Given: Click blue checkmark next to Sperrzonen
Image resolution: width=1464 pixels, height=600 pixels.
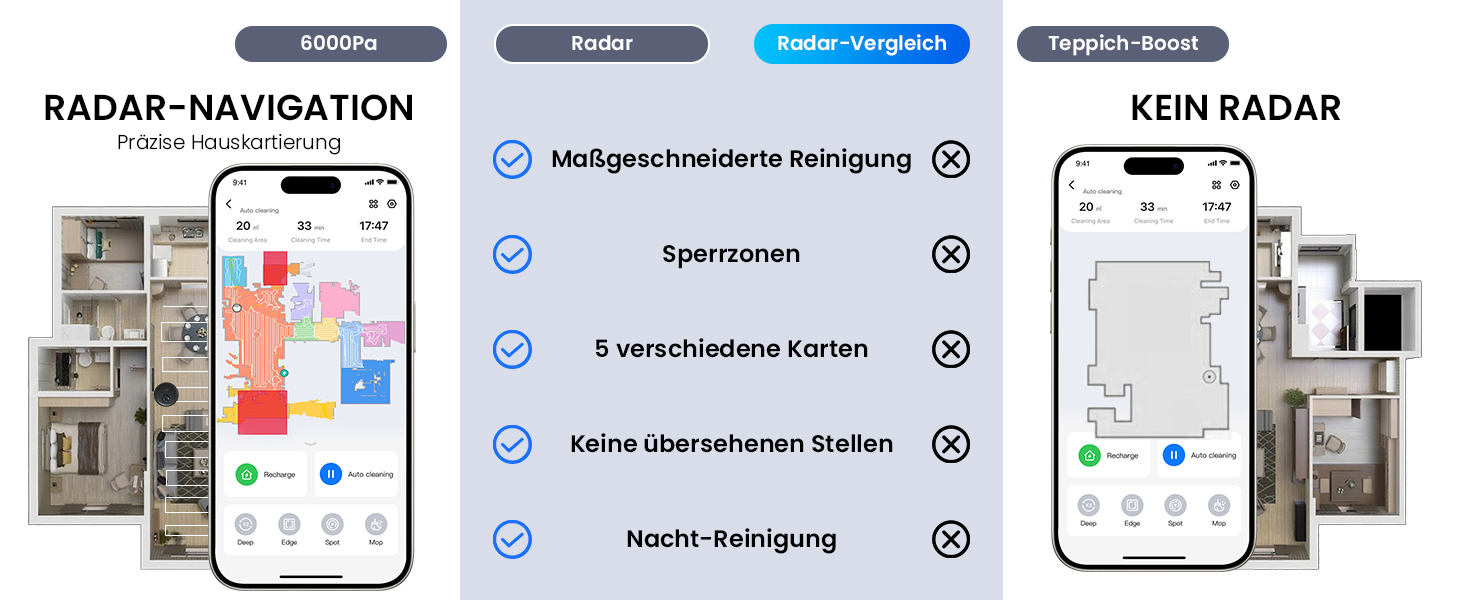Looking at the screenshot, I should coord(512,255).
